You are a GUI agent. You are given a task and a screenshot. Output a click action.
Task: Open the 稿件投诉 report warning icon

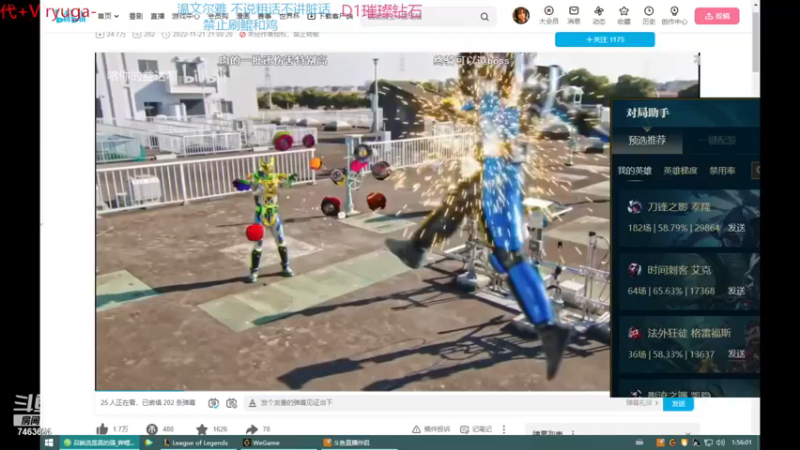pyautogui.click(x=416, y=429)
